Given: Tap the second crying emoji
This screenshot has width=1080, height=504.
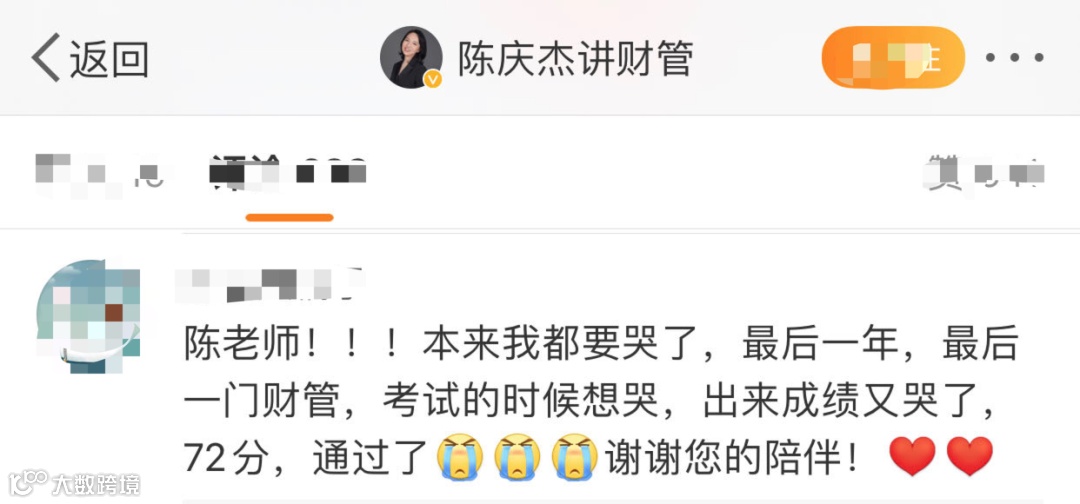Looking at the screenshot, I should [x=517, y=456].
